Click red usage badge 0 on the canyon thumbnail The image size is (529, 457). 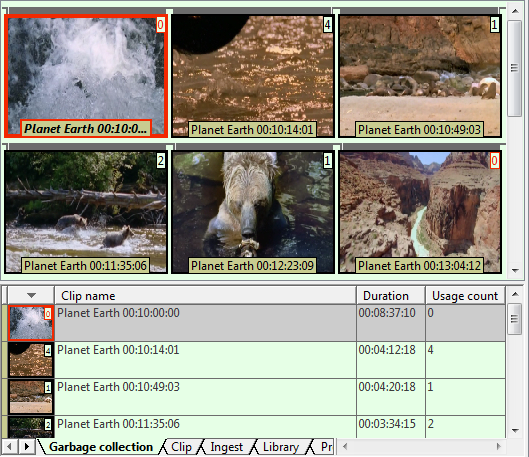pos(494,161)
